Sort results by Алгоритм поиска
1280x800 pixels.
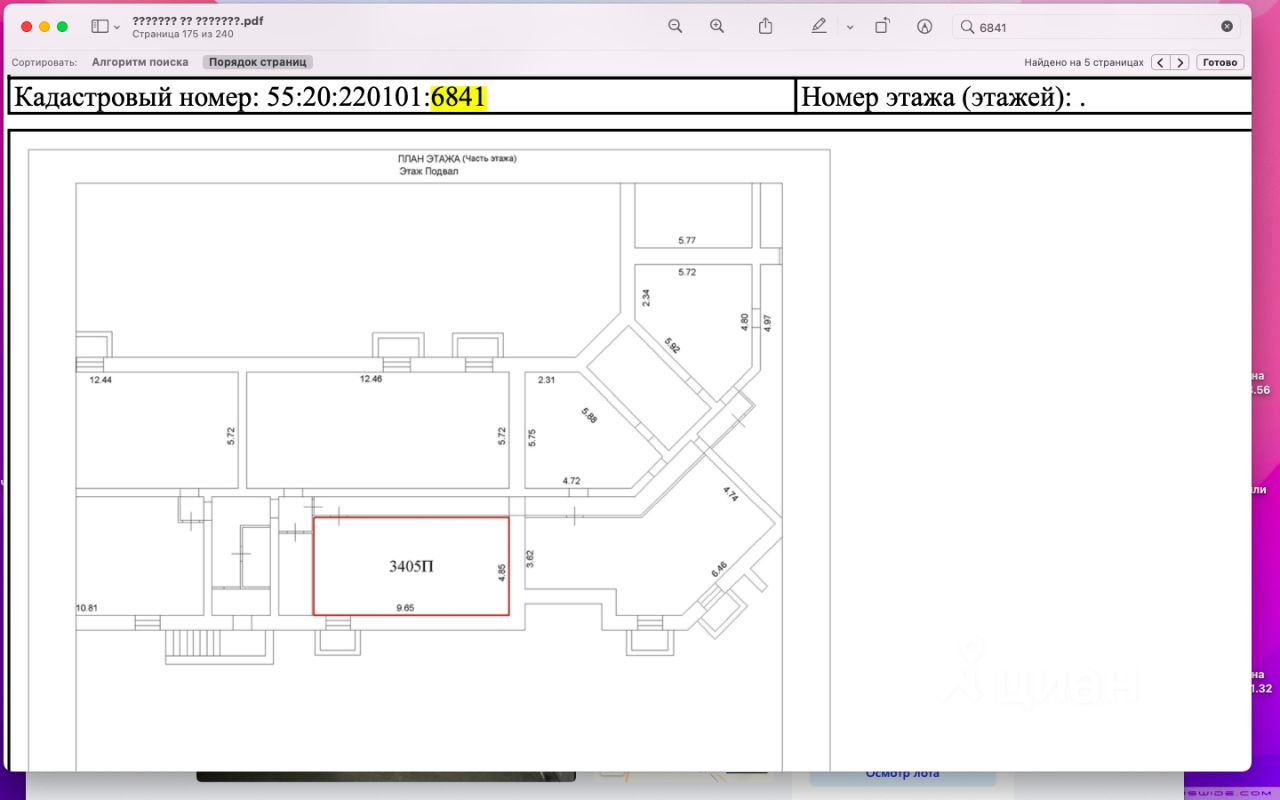pyautogui.click(x=140, y=62)
